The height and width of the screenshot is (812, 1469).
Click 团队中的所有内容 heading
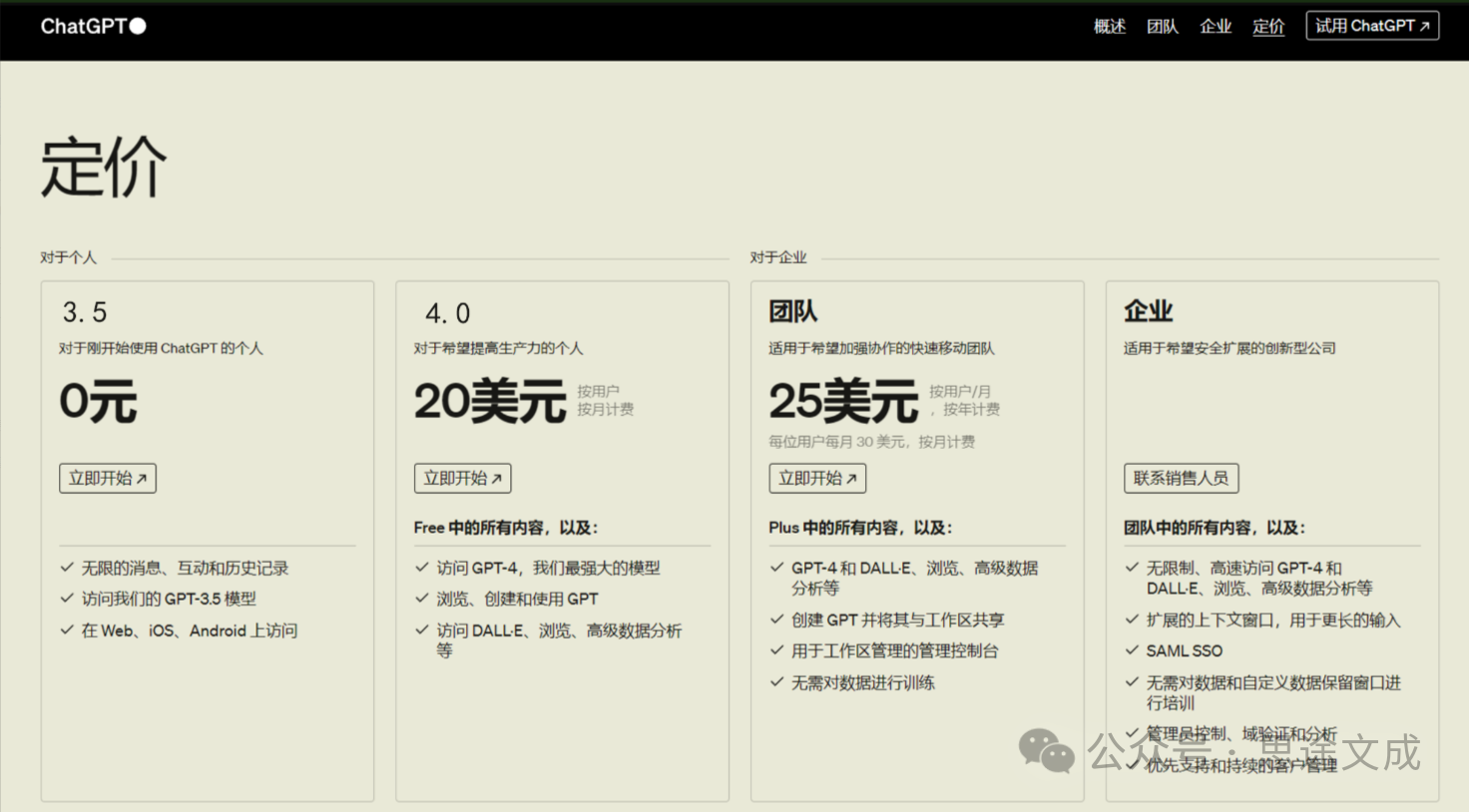1215,528
